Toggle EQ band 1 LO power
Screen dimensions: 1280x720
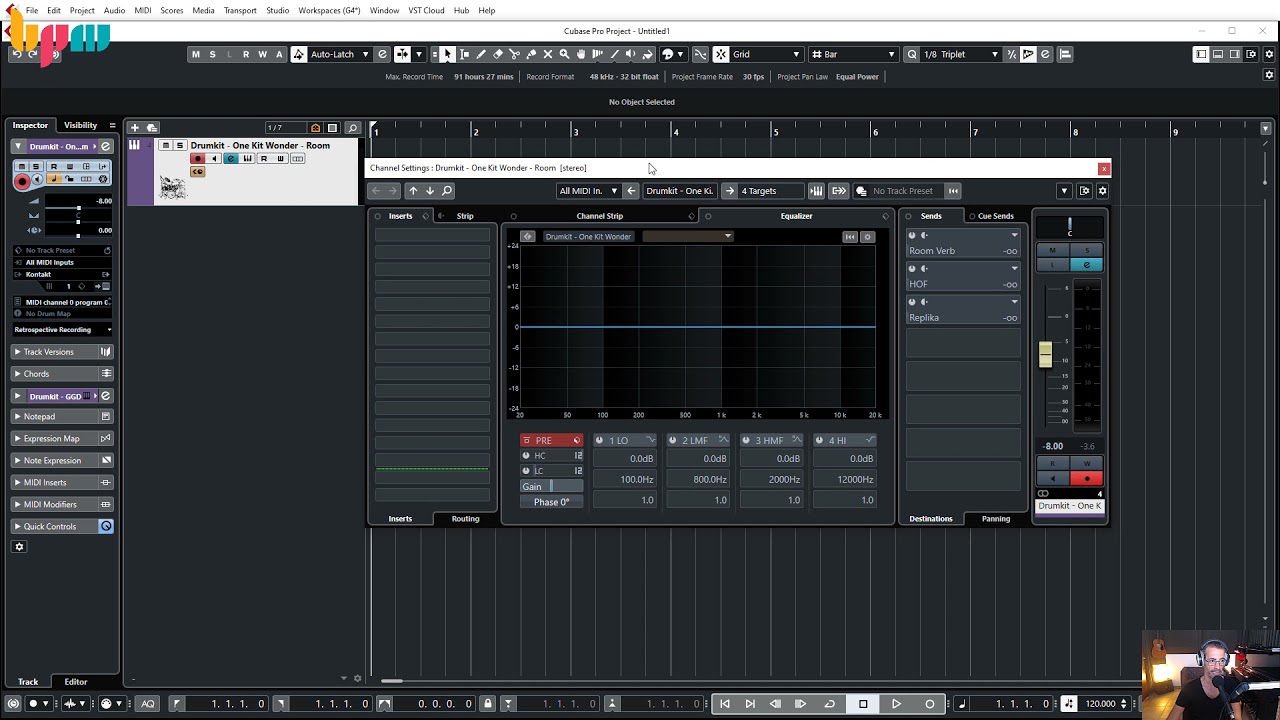600,441
